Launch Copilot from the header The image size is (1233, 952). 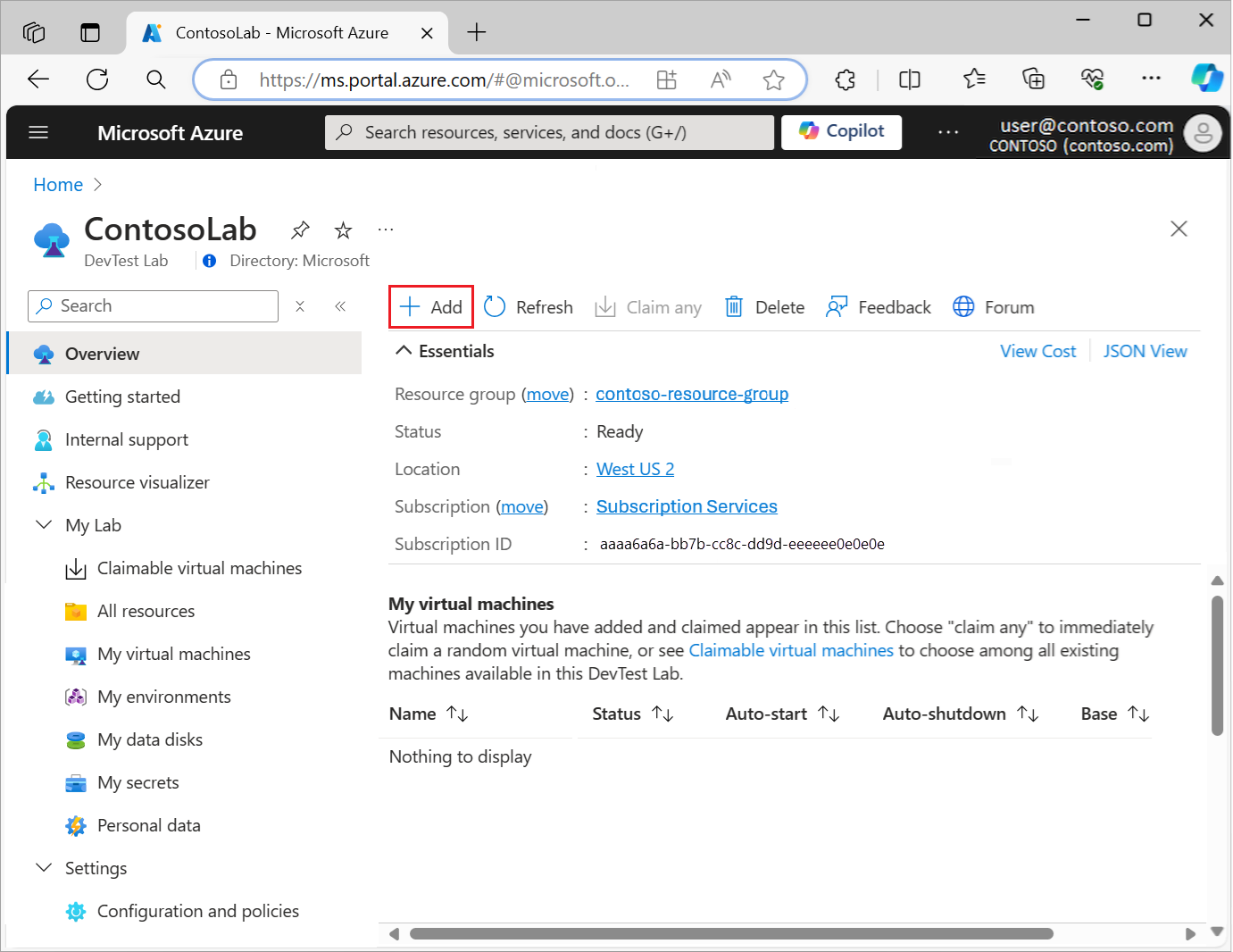pyautogui.click(x=841, y=131)
